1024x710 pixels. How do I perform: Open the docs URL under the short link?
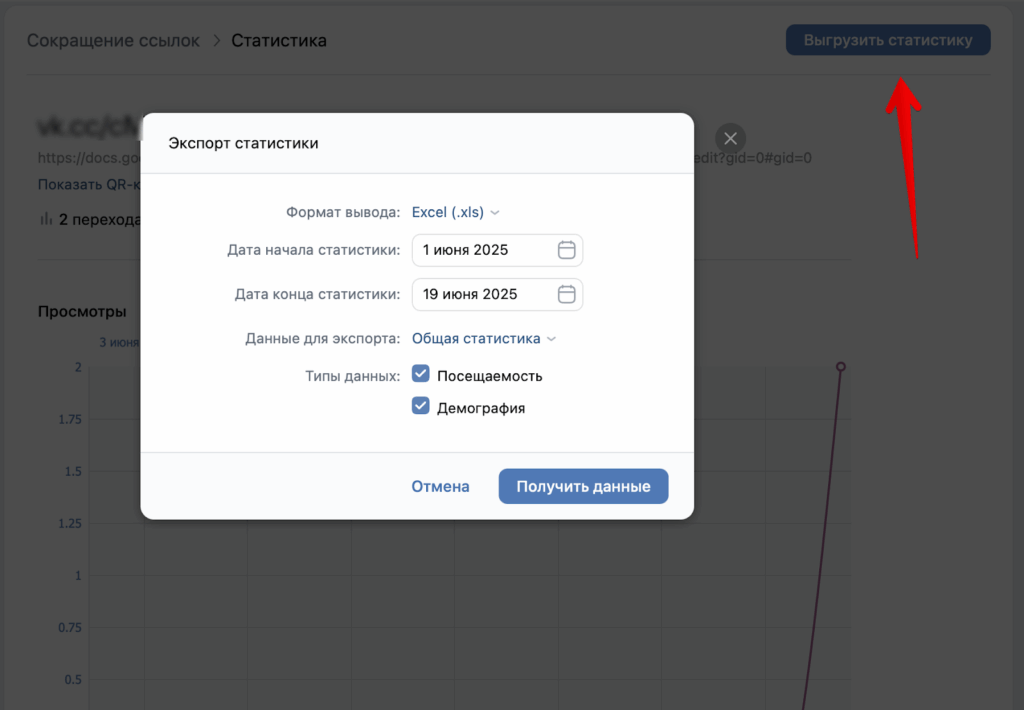(88, 158)
